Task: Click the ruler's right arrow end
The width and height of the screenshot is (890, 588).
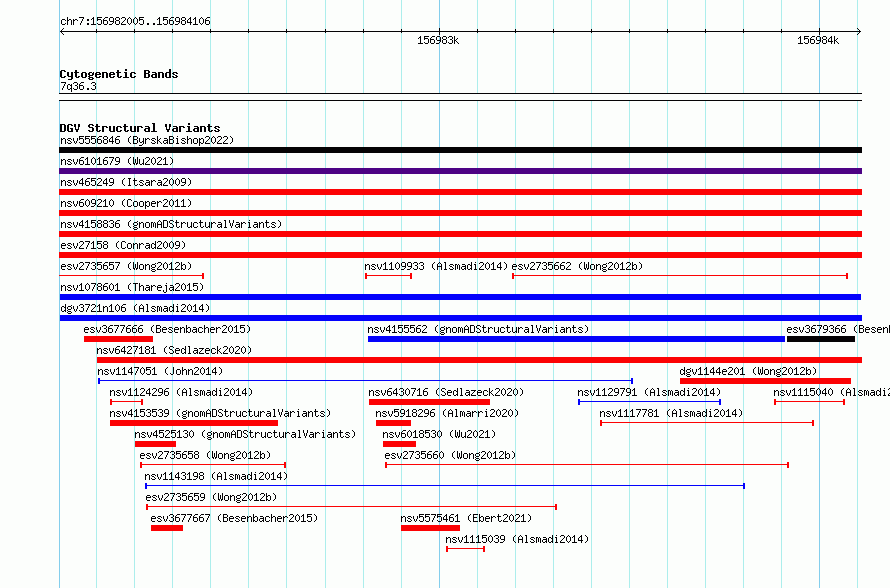Action: [x=859, y=31]
